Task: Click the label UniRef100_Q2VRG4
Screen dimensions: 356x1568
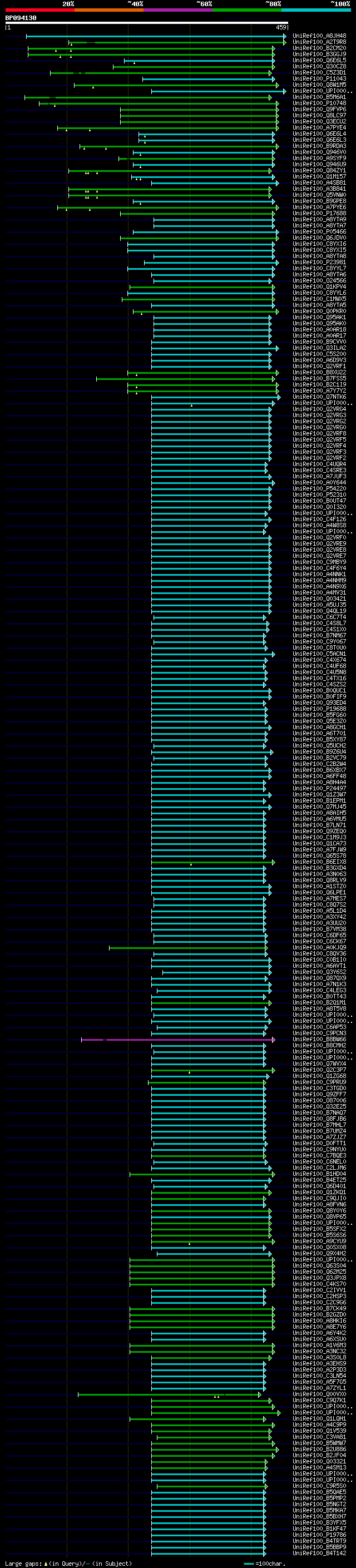Action: [319, 409]
